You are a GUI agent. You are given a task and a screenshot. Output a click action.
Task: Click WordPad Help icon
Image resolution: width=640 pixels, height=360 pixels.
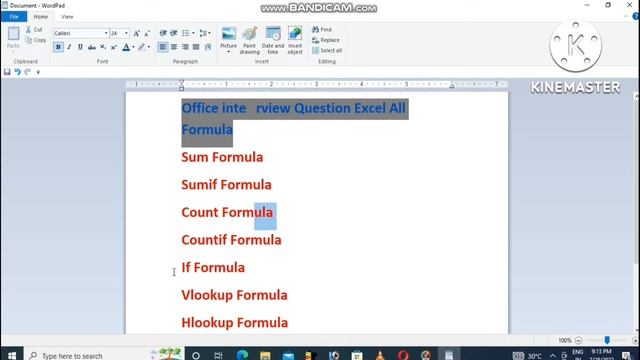coord(636,17)
